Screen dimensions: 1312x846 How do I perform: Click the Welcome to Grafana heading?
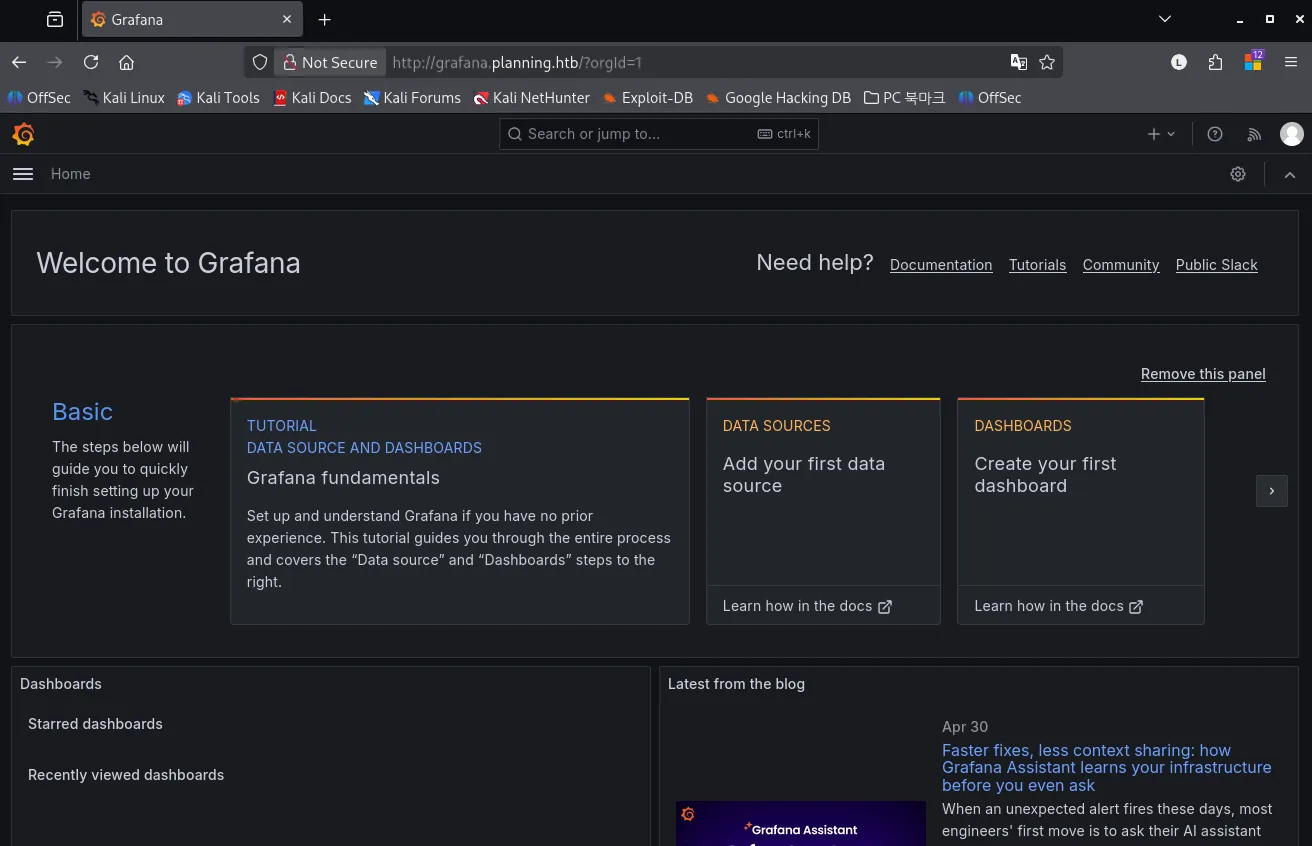click(x=168, y=263)
